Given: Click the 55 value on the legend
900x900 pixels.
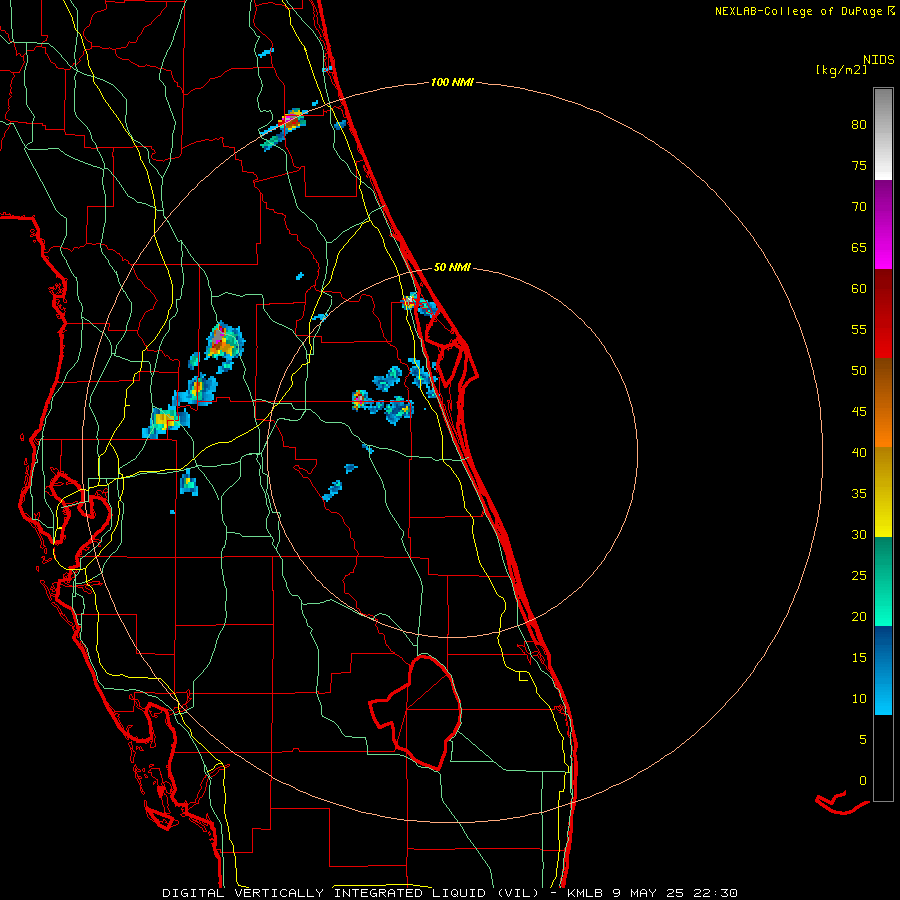Looking at the screenshot, I should [859, 330].
